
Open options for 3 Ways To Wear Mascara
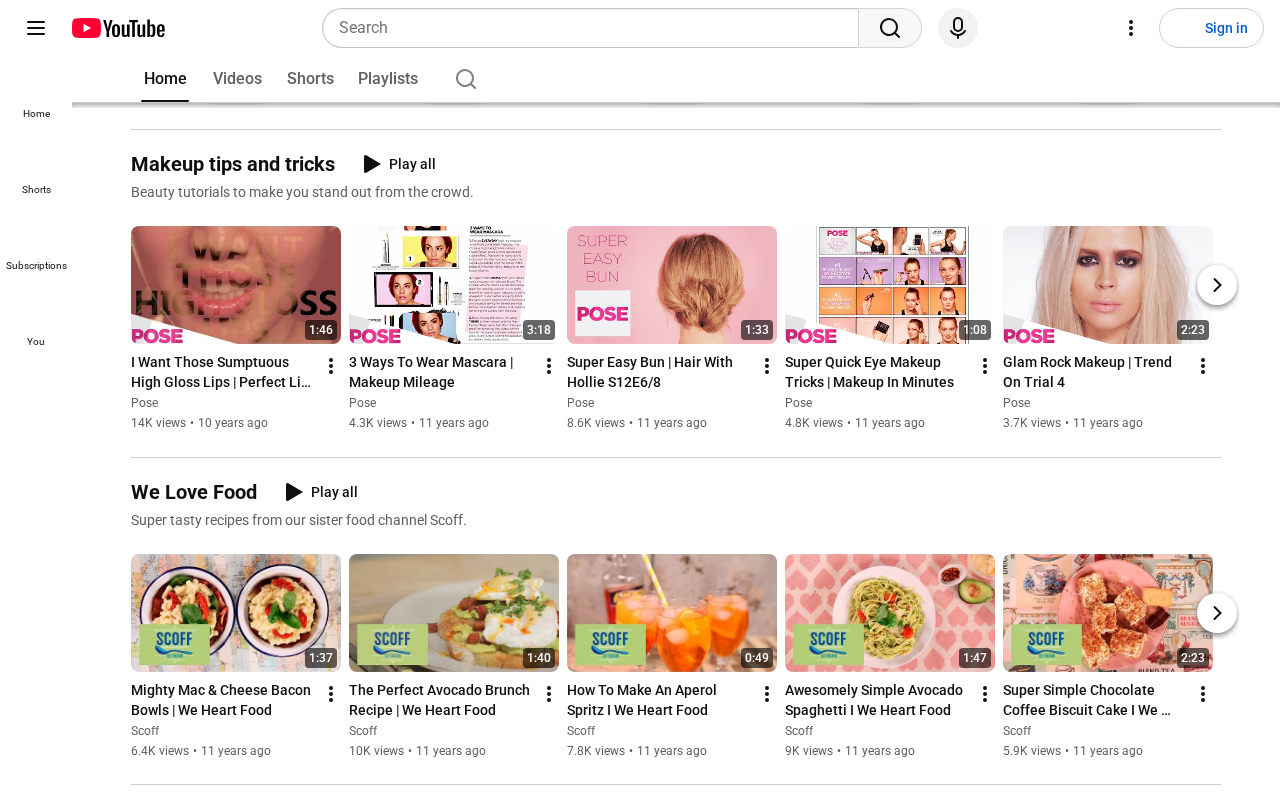pyautogui.click(x=549, y=366)
